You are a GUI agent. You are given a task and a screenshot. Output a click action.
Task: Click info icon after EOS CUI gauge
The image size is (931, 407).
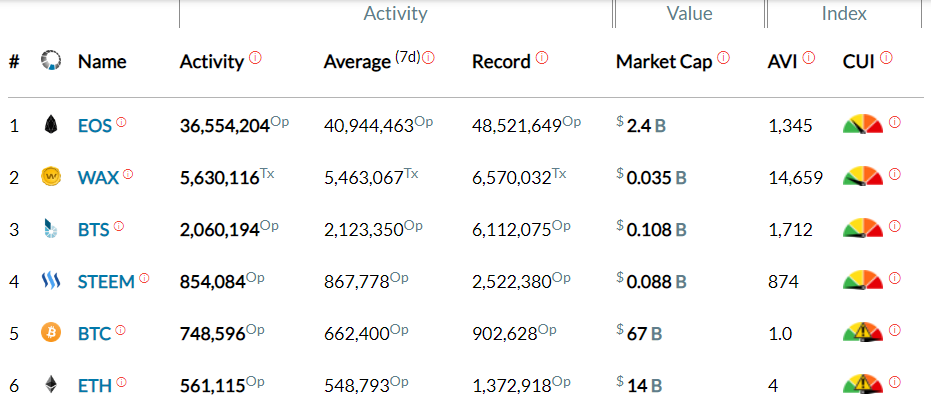pyautogui.click(x=895, y=122)
